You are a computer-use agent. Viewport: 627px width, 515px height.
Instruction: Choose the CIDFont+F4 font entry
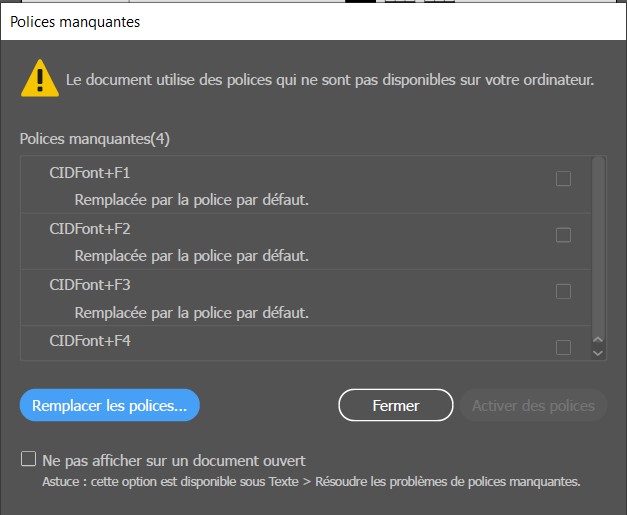[90, 341]
